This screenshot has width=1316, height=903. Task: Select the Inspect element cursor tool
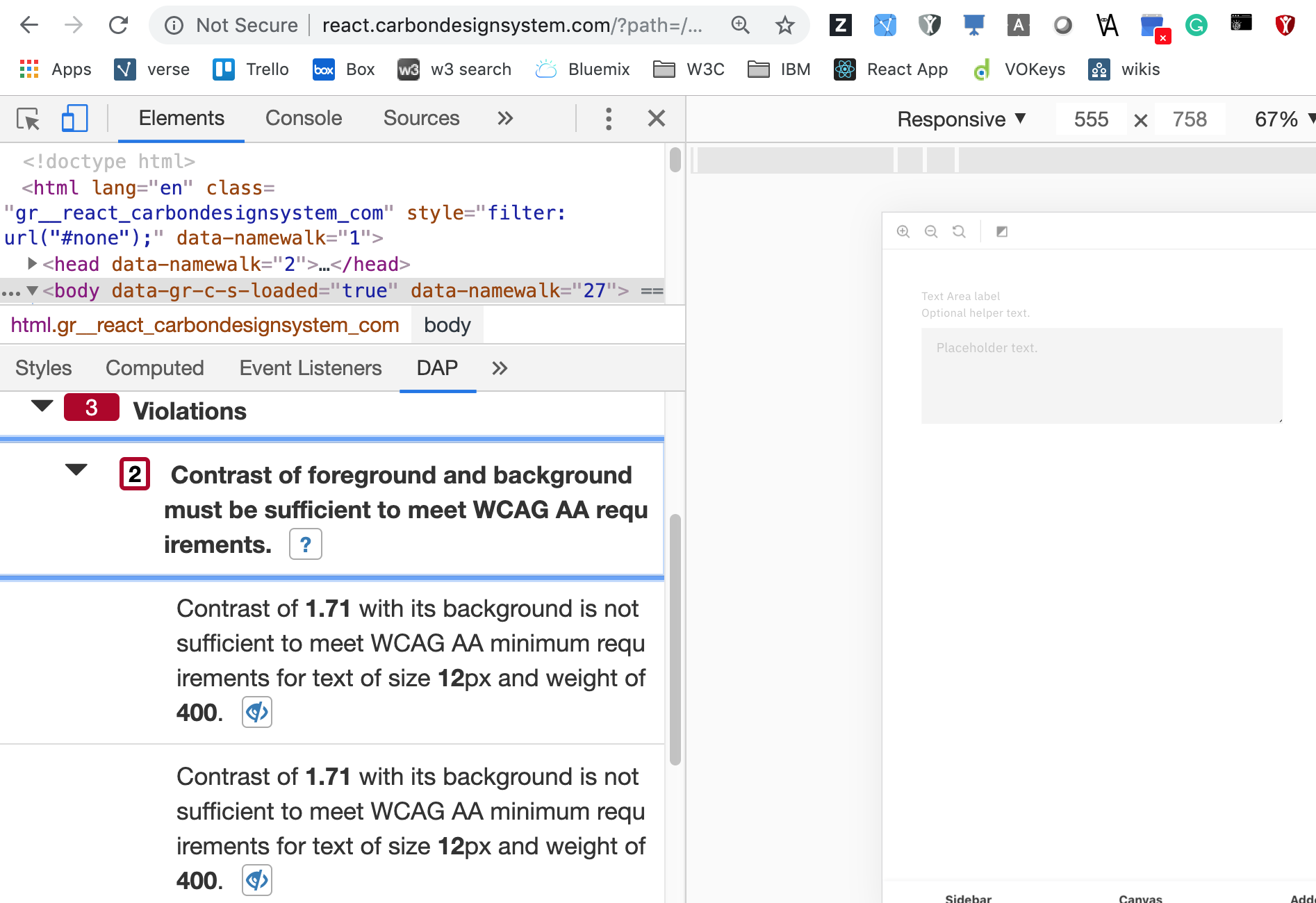(28, 119)
